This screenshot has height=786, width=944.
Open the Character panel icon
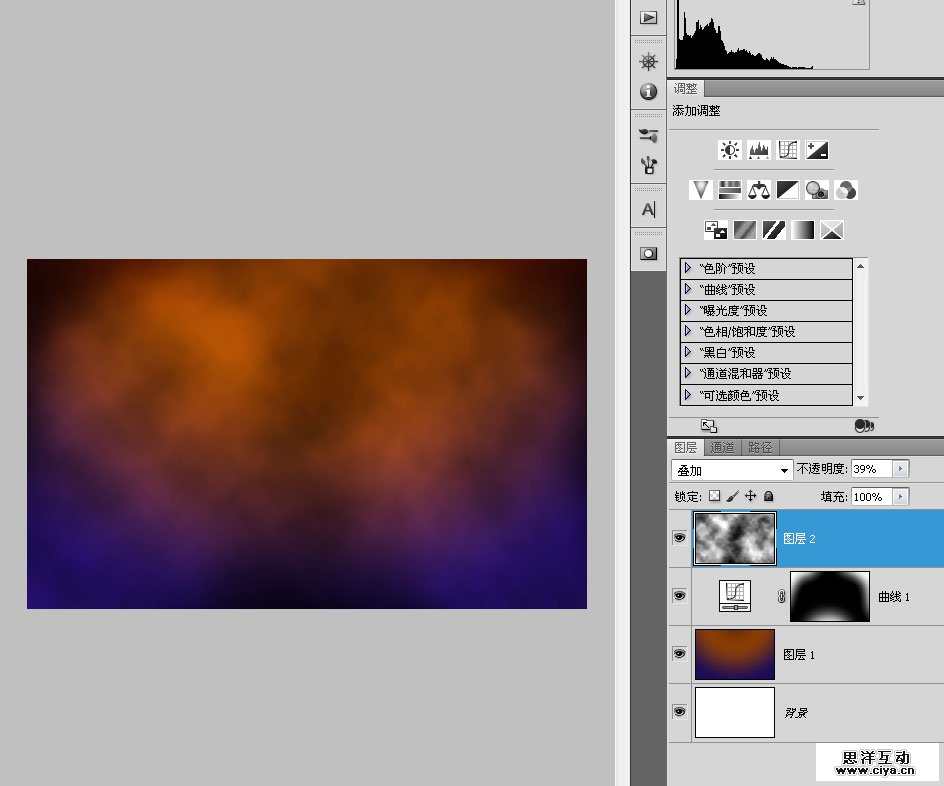pyautogui.click(x=649, y=210)
